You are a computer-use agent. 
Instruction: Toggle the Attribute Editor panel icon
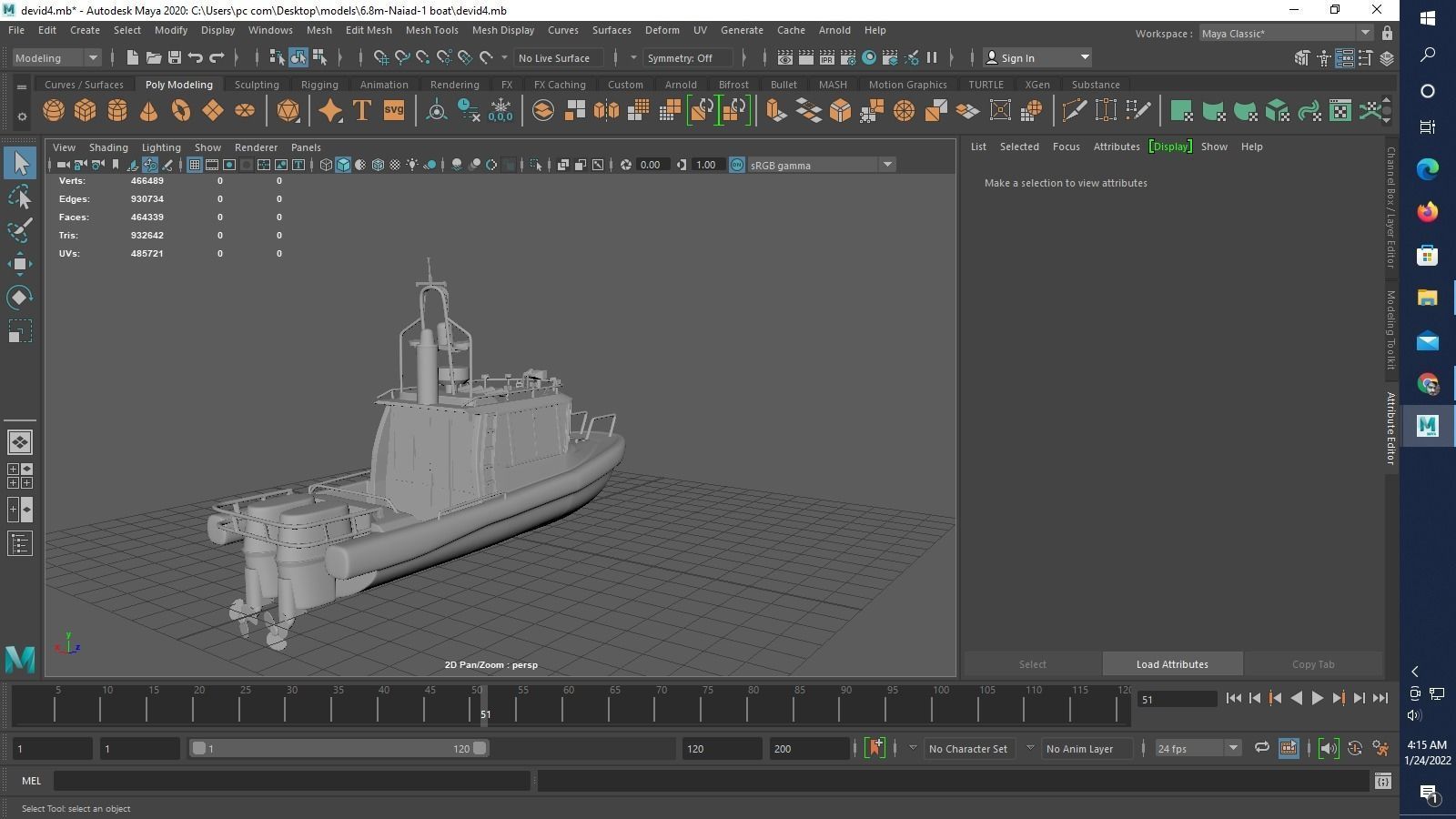1345,57
